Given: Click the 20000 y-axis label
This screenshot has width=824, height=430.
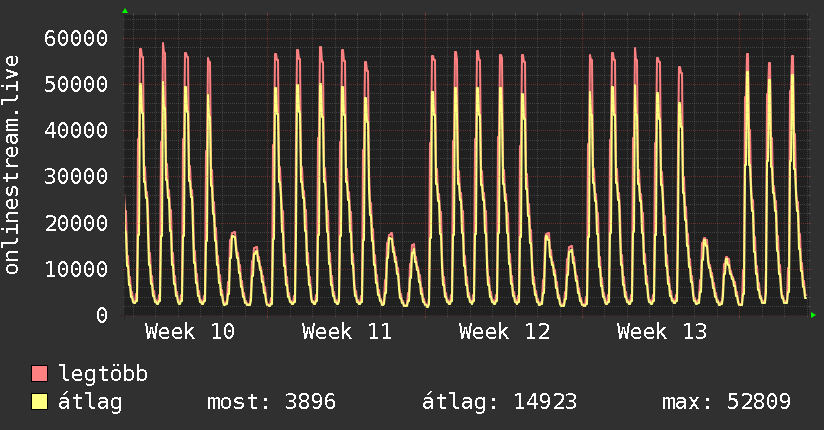Looking at the screenshot, I should pyautogui.click(x=77, y=223).
